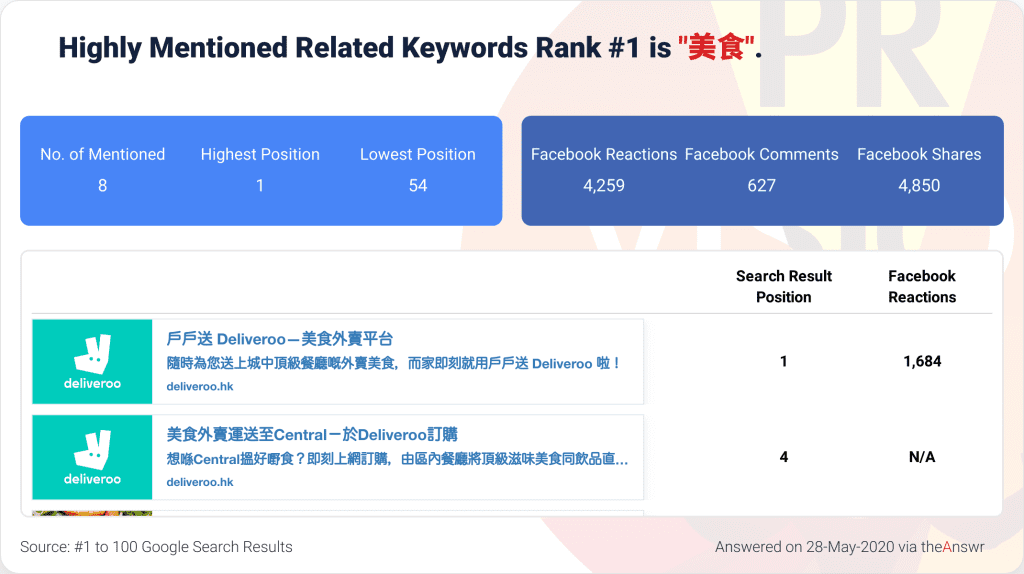This screenshot has width=1024, height=574.
Task: Click the Facebook Reactions label in the dark blue card
Action: [604, 155]
